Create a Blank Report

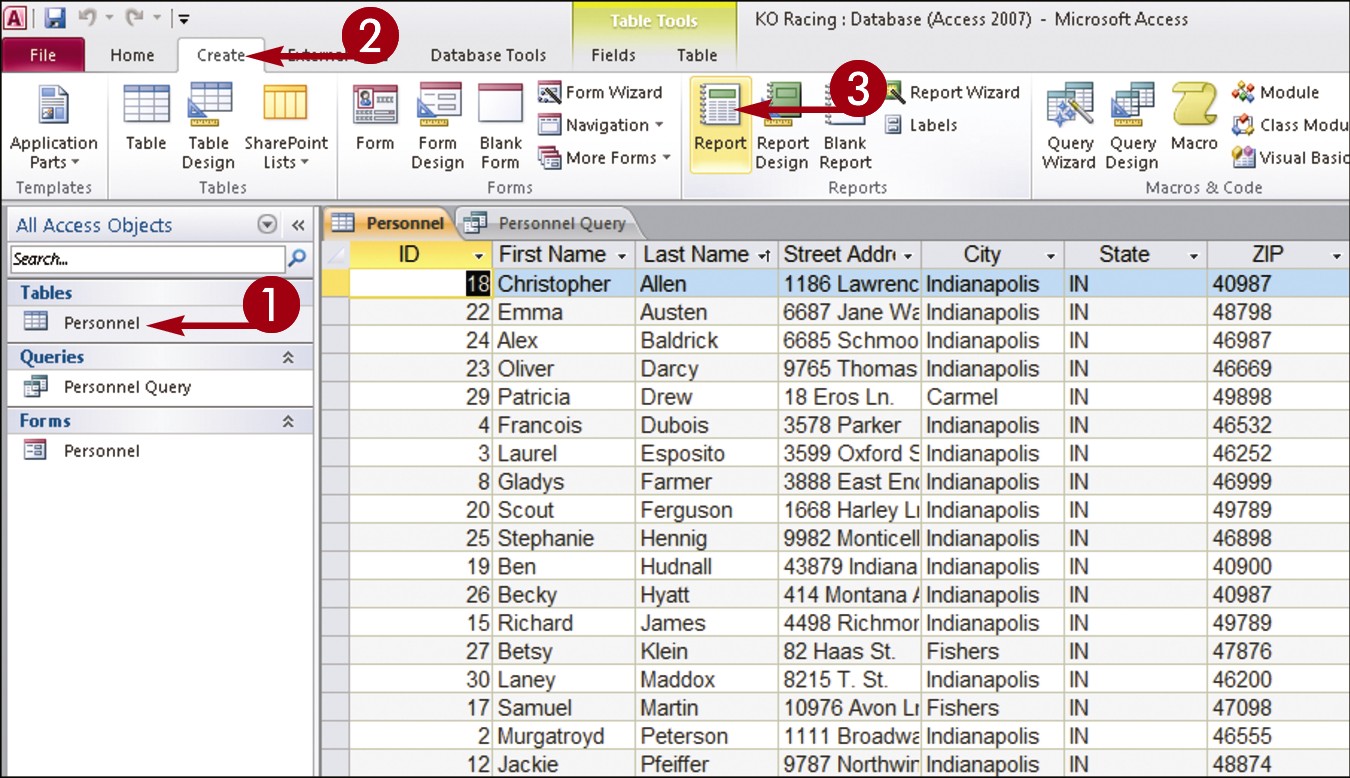845,127
